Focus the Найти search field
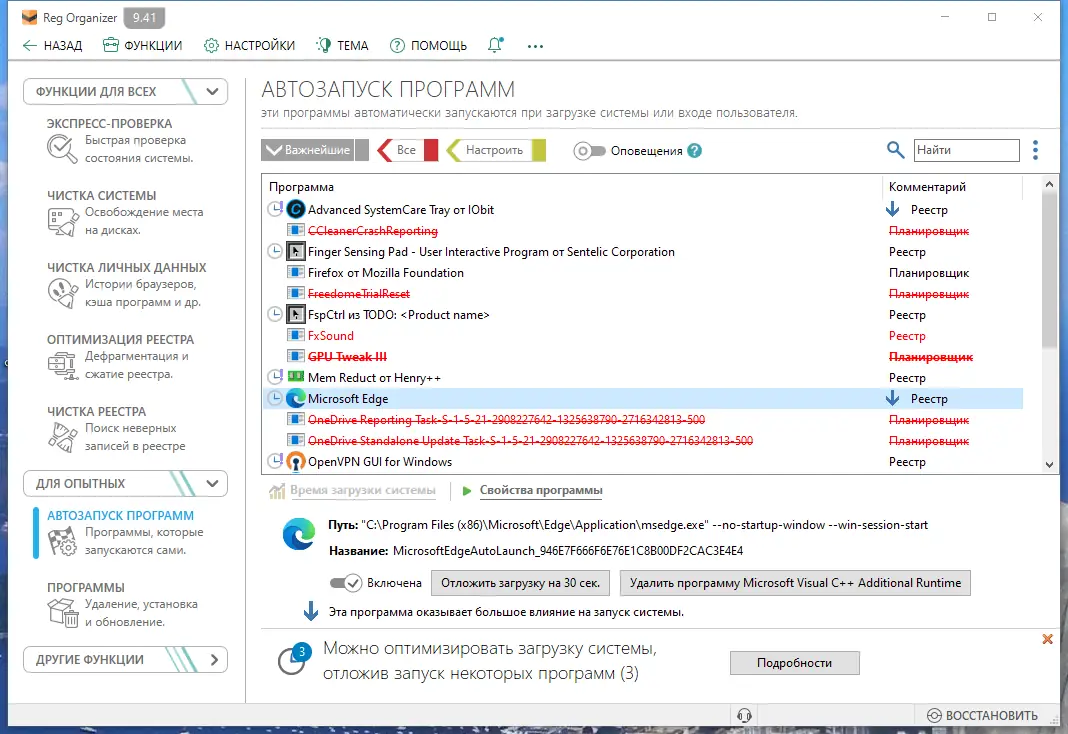The image size is (1068, 734). click(966, 150)
